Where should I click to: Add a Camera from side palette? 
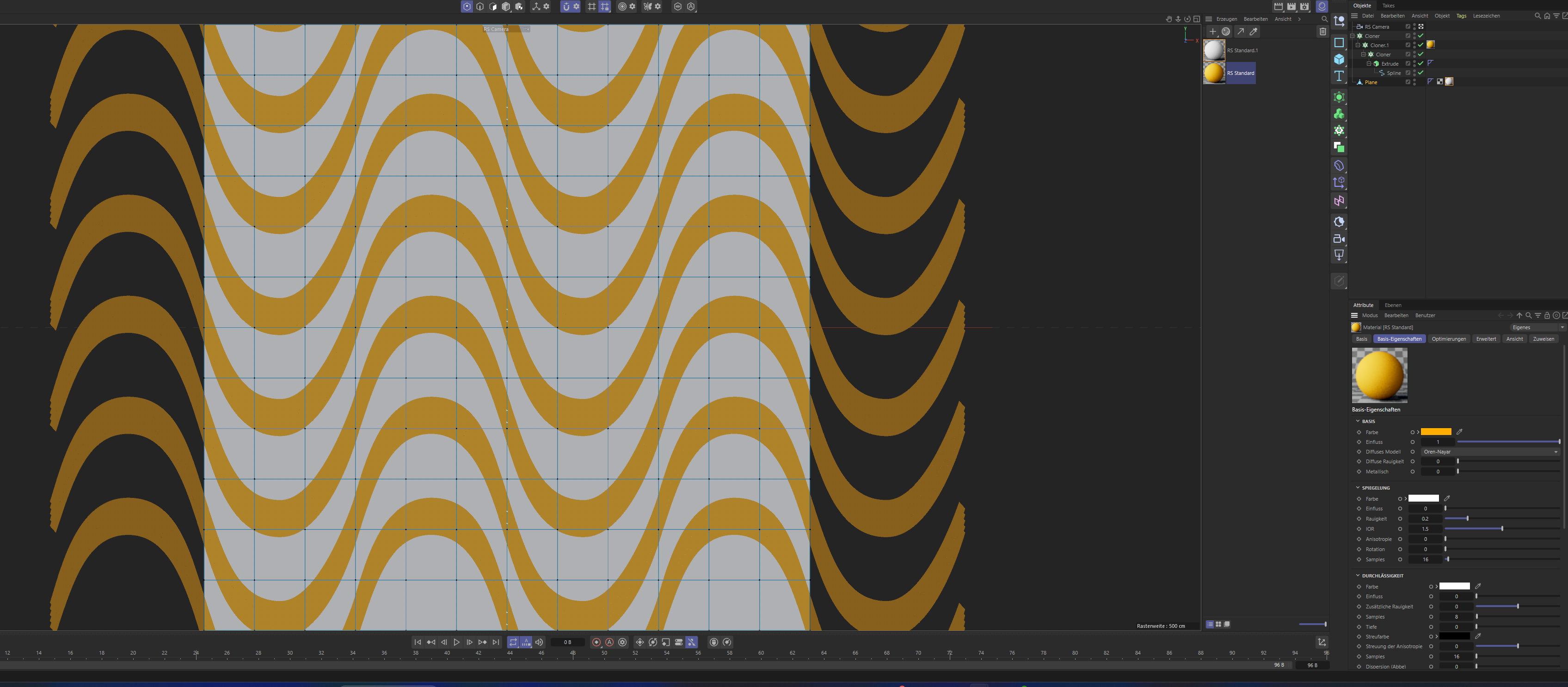point(1339,239)
